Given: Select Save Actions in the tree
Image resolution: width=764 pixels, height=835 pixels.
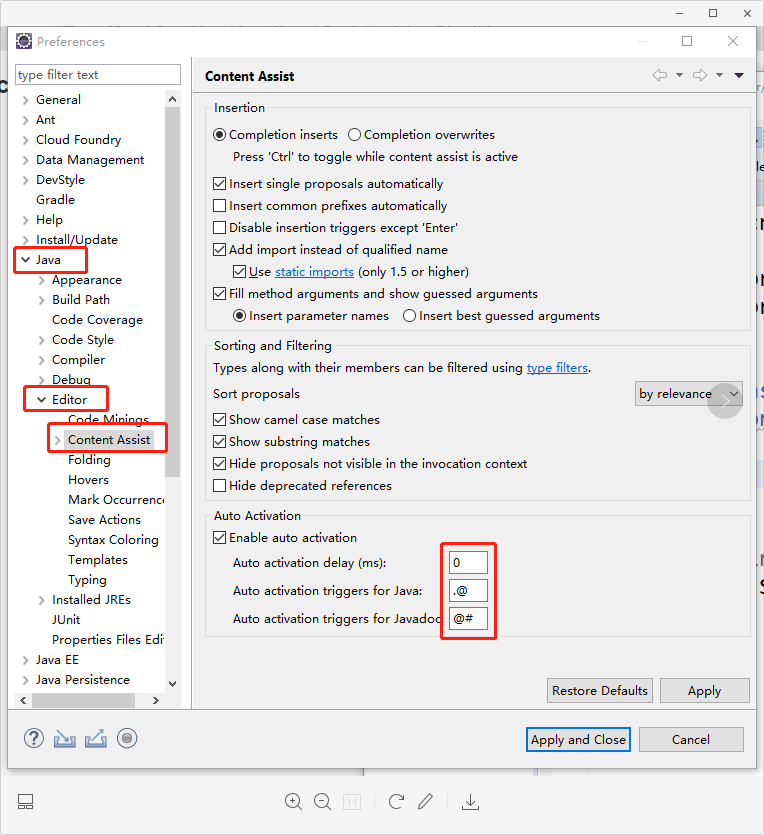Looking at the screenshot, I should click(104, 520).
